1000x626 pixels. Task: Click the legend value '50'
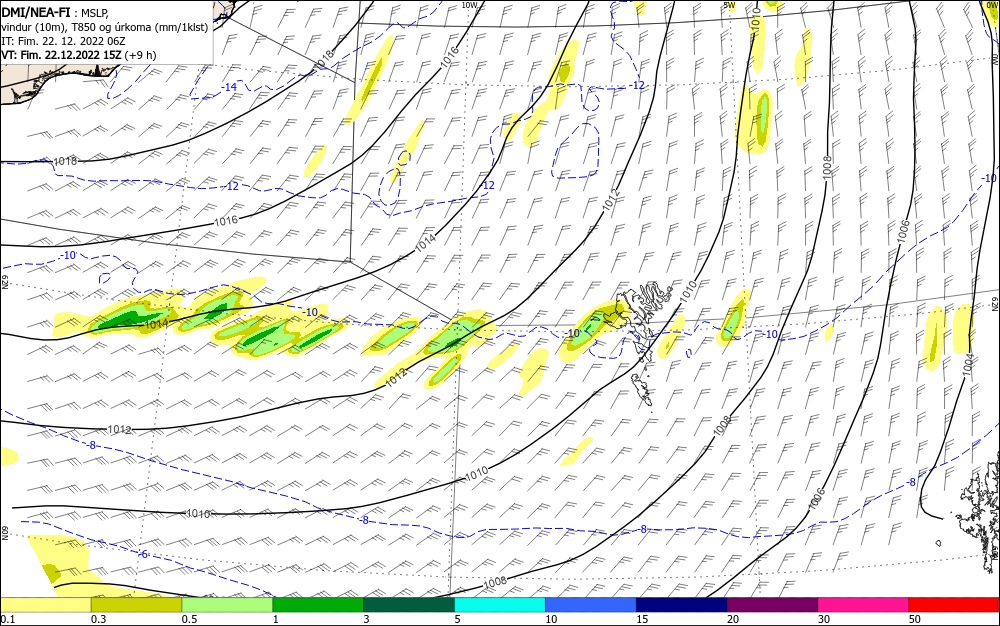point(915,619)
